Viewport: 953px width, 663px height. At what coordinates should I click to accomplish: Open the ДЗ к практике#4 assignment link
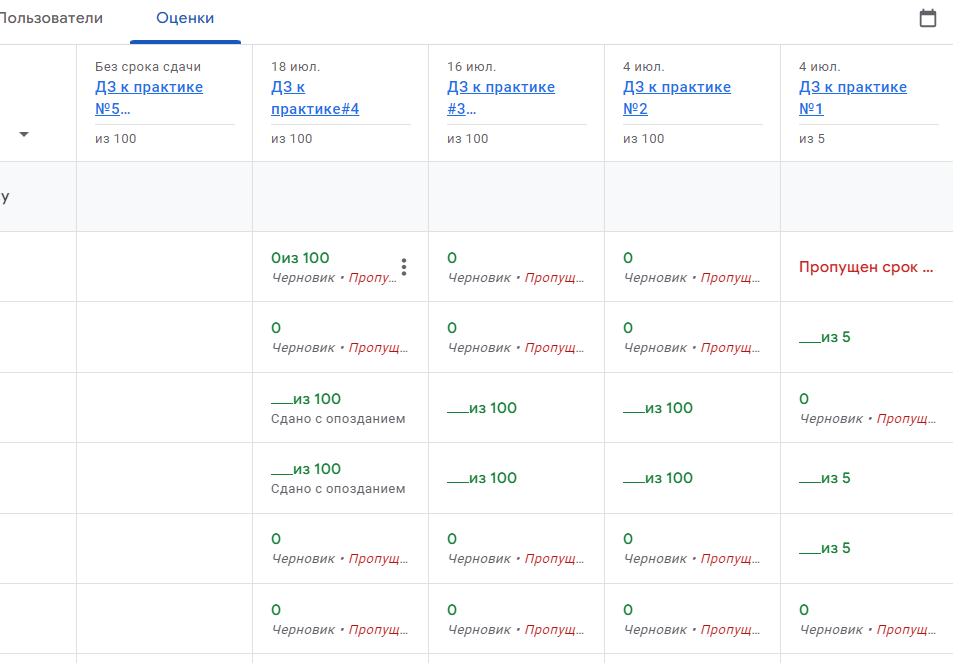pyautogui.click(x=315, y=98)
